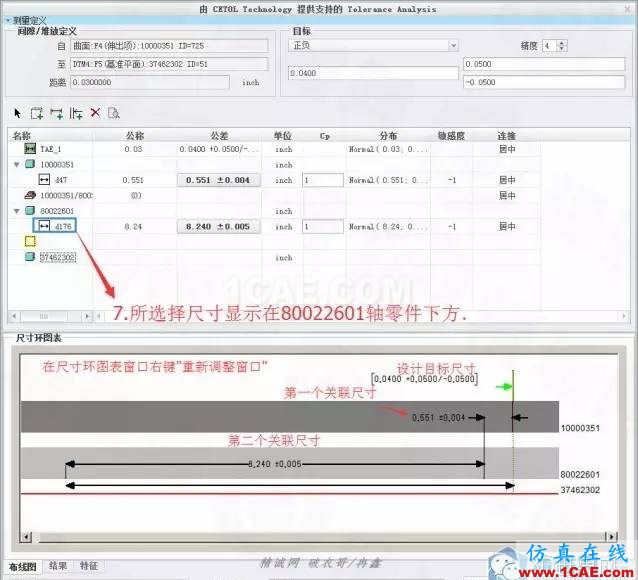Click the 10000351 band label in diagram
638x580 pixels.
(580, 428)
